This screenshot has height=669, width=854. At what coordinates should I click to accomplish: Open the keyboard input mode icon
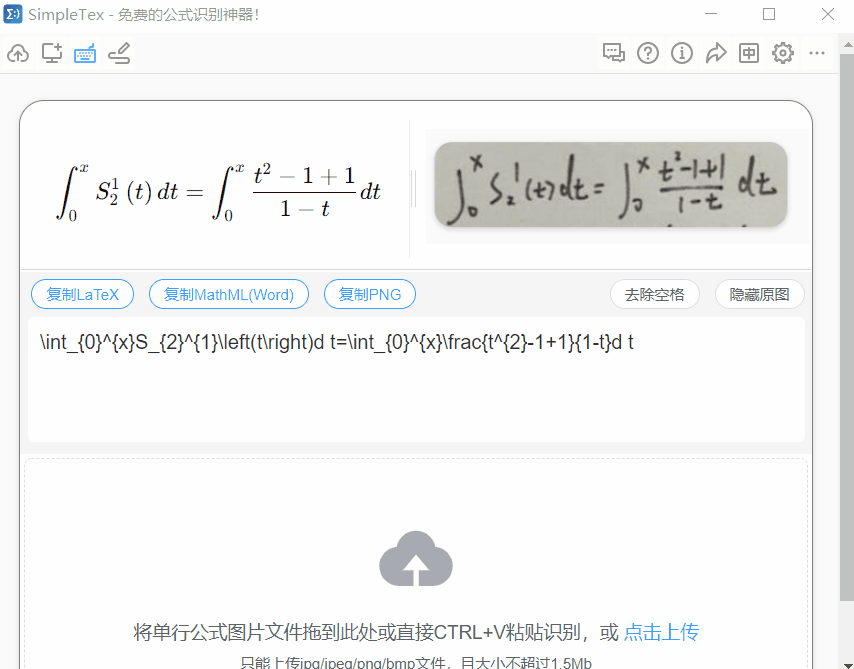(85, 53)
